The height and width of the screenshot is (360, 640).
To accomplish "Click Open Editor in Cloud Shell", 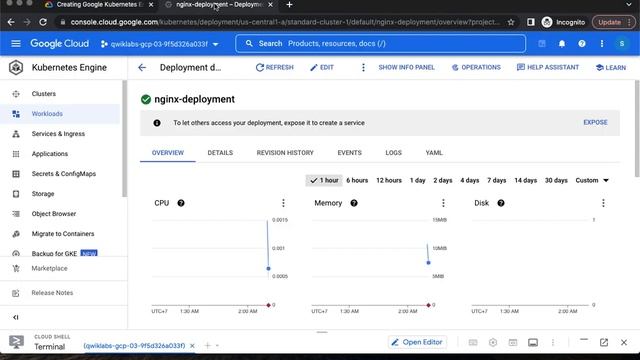I will tap(417, 342).
